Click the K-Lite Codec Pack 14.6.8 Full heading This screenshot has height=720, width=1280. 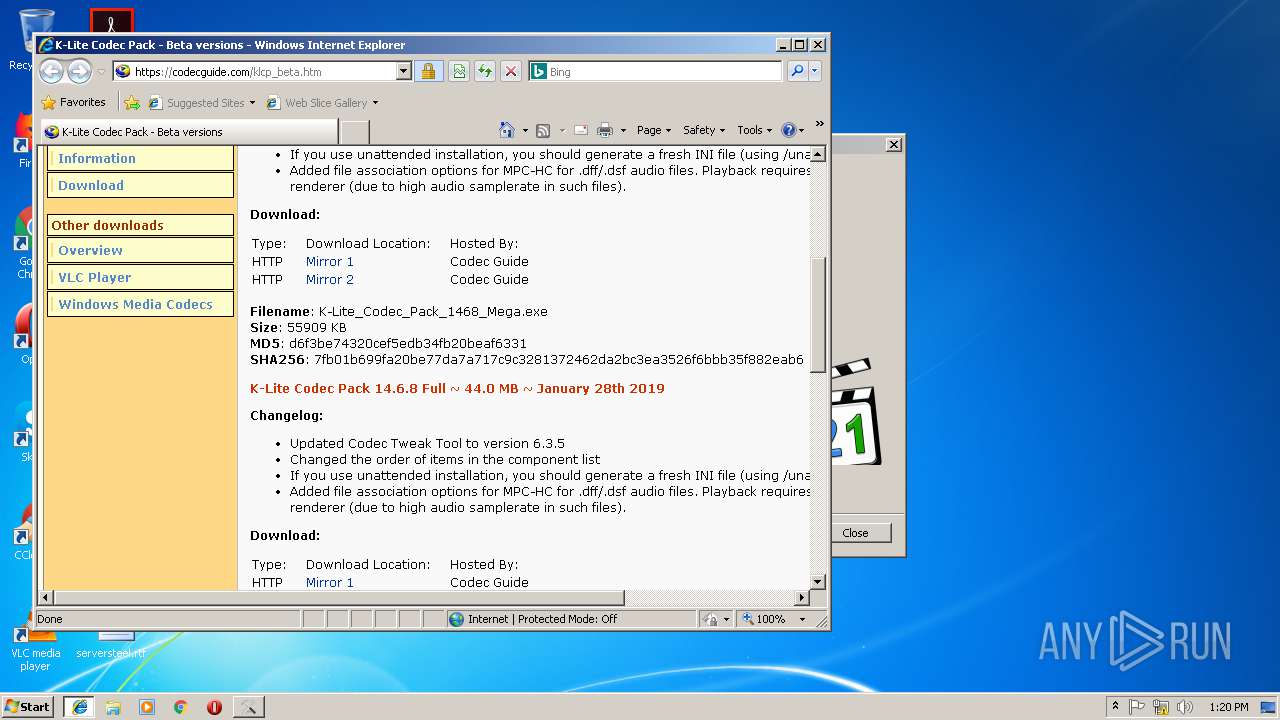(x=457, y=388)
